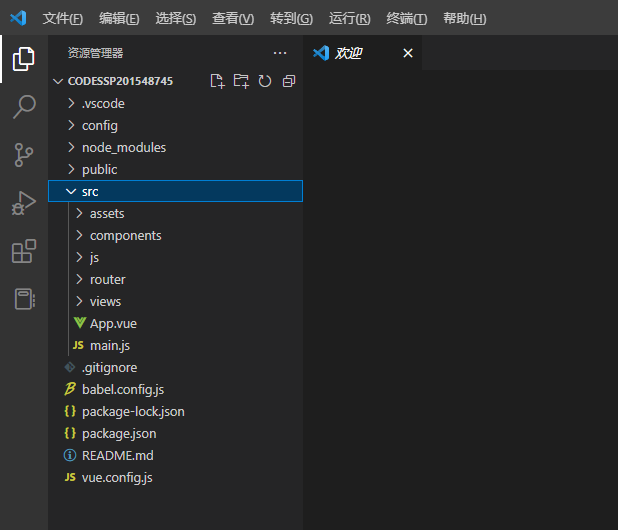618x530 pixels.
Task: Open the 终端(T) menu
Action: click(407, 19)
